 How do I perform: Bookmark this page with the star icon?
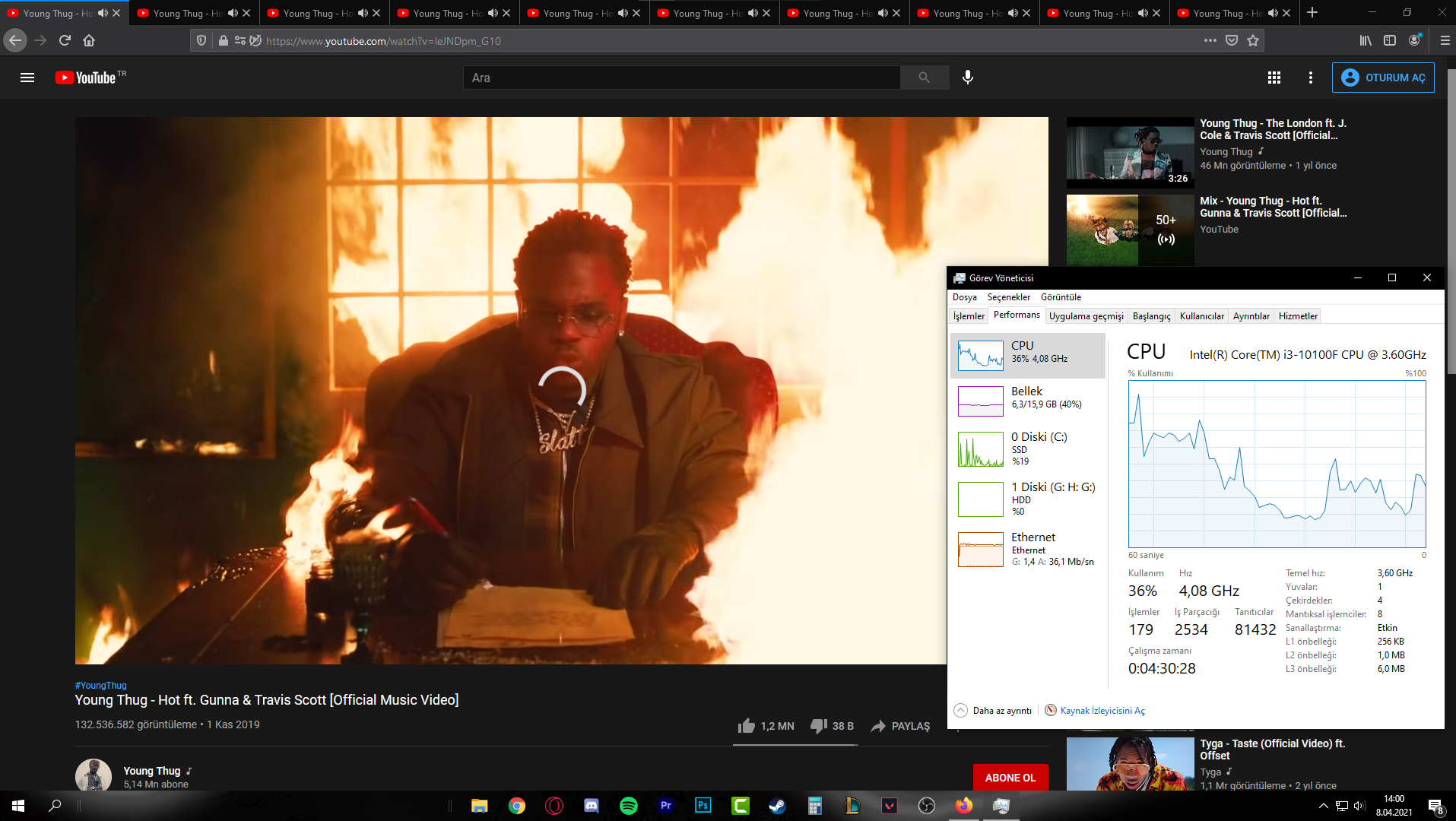(x=1253, y=40)
